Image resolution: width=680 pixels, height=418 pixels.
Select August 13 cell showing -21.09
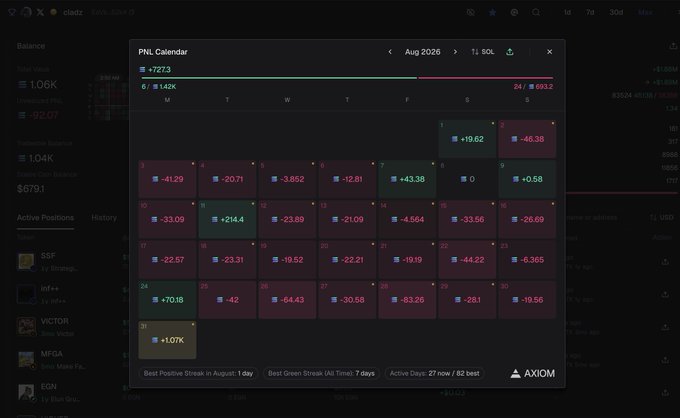[x=347, y=219]
